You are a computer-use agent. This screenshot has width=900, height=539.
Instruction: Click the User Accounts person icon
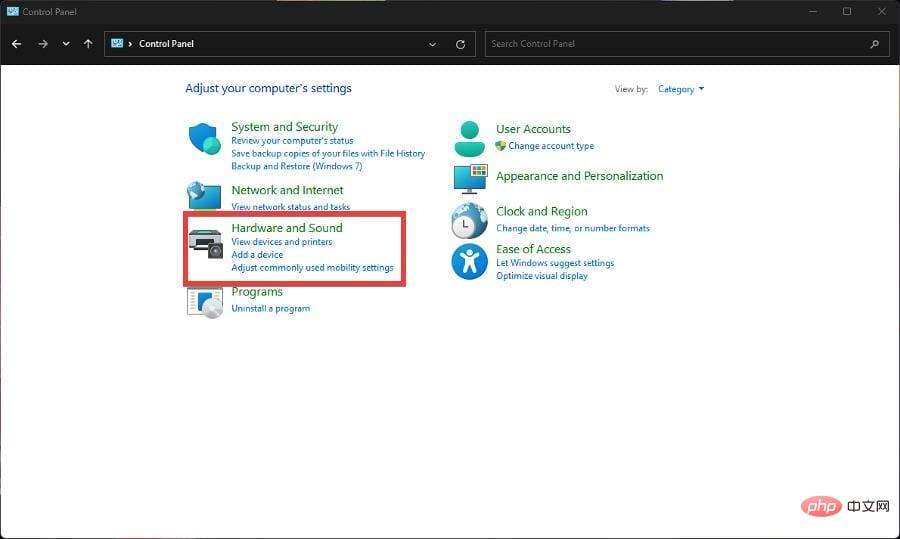coord(470,138)
